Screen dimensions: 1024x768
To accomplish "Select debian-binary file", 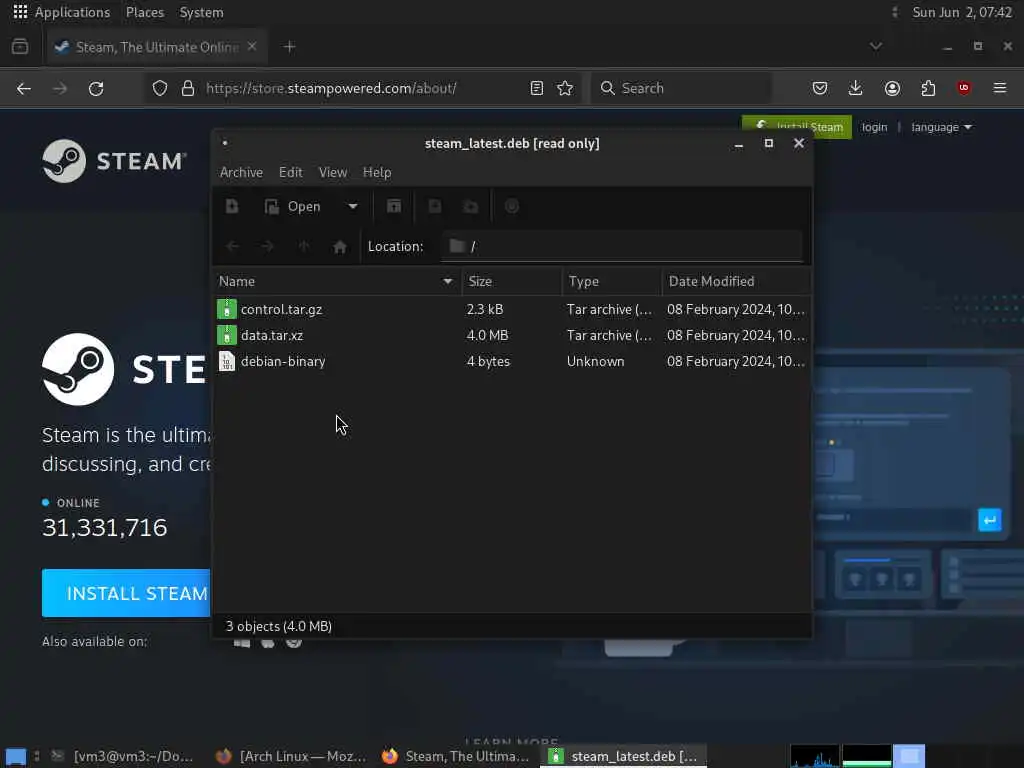I will pyautogui.click(x=512, y=361).
